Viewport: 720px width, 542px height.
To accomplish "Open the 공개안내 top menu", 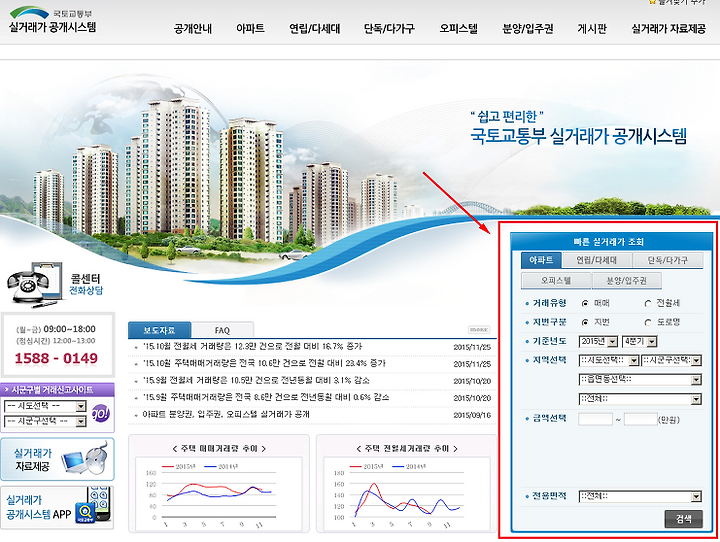I will pyautogui.click(x=193, y=28).
